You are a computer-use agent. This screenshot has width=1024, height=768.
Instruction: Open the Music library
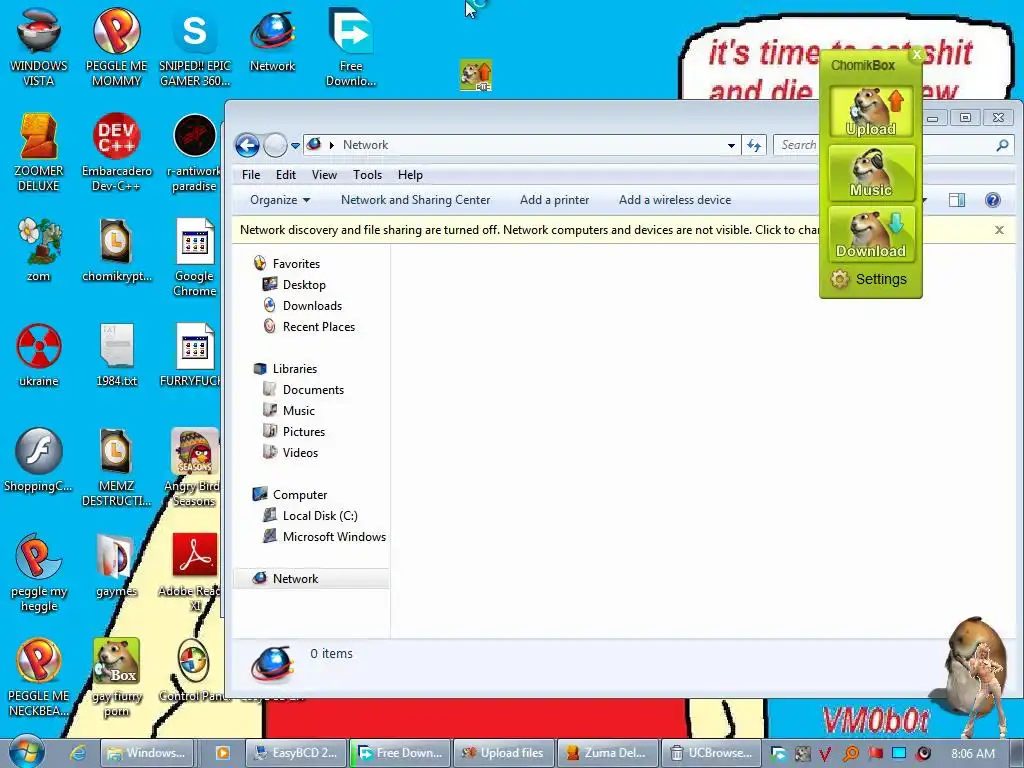coord(298,411)
